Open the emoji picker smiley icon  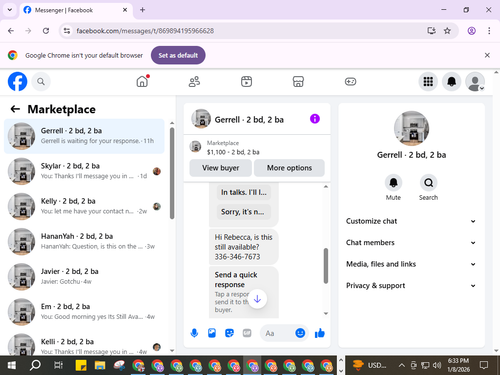[300, 333]
